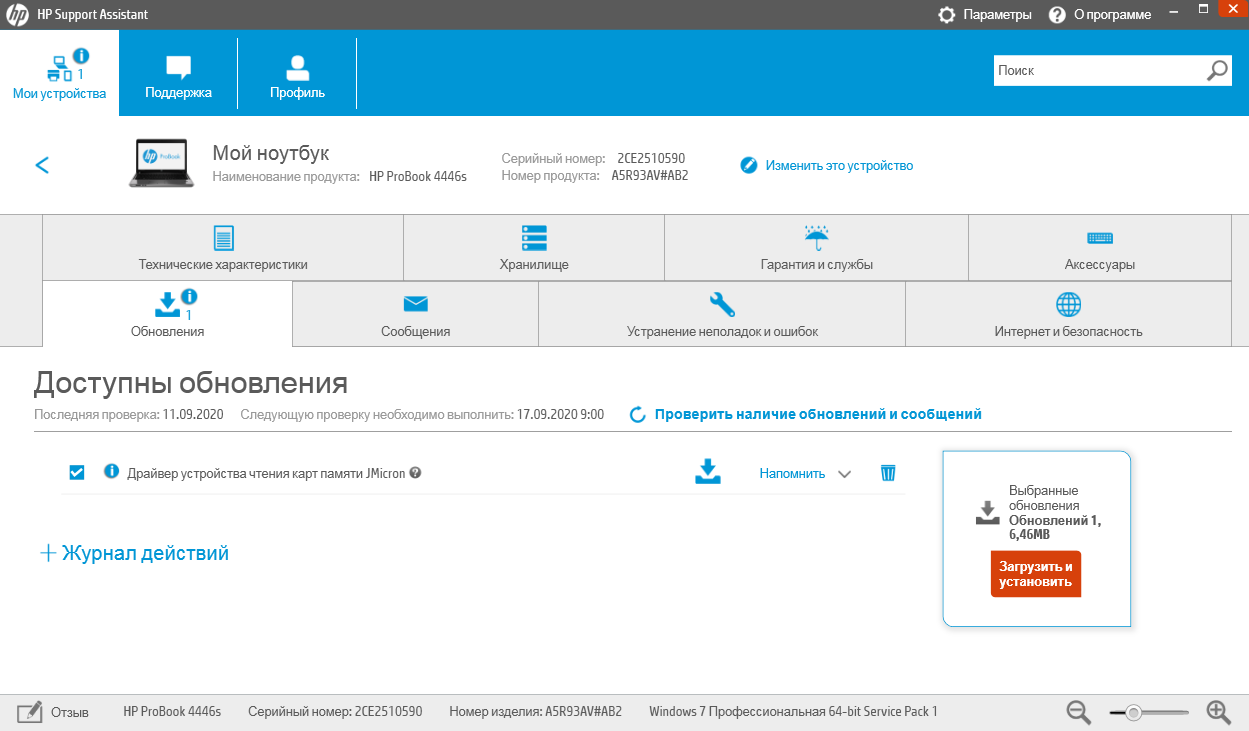Switch to Сообщения tab
Image resolution: width=1249 pixels, height=731 pixels.
[415, 314]
